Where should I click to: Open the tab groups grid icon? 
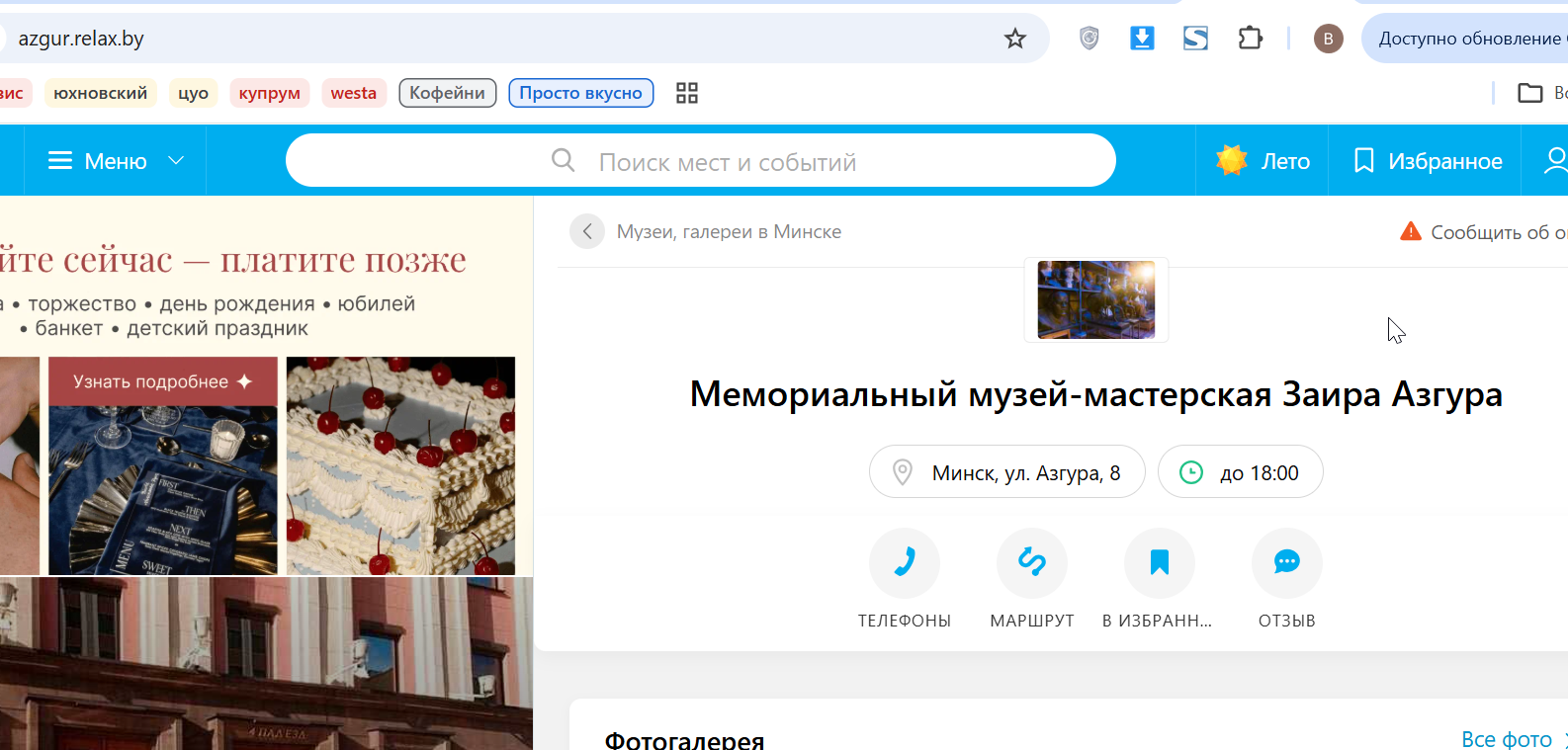pos(687,93)
